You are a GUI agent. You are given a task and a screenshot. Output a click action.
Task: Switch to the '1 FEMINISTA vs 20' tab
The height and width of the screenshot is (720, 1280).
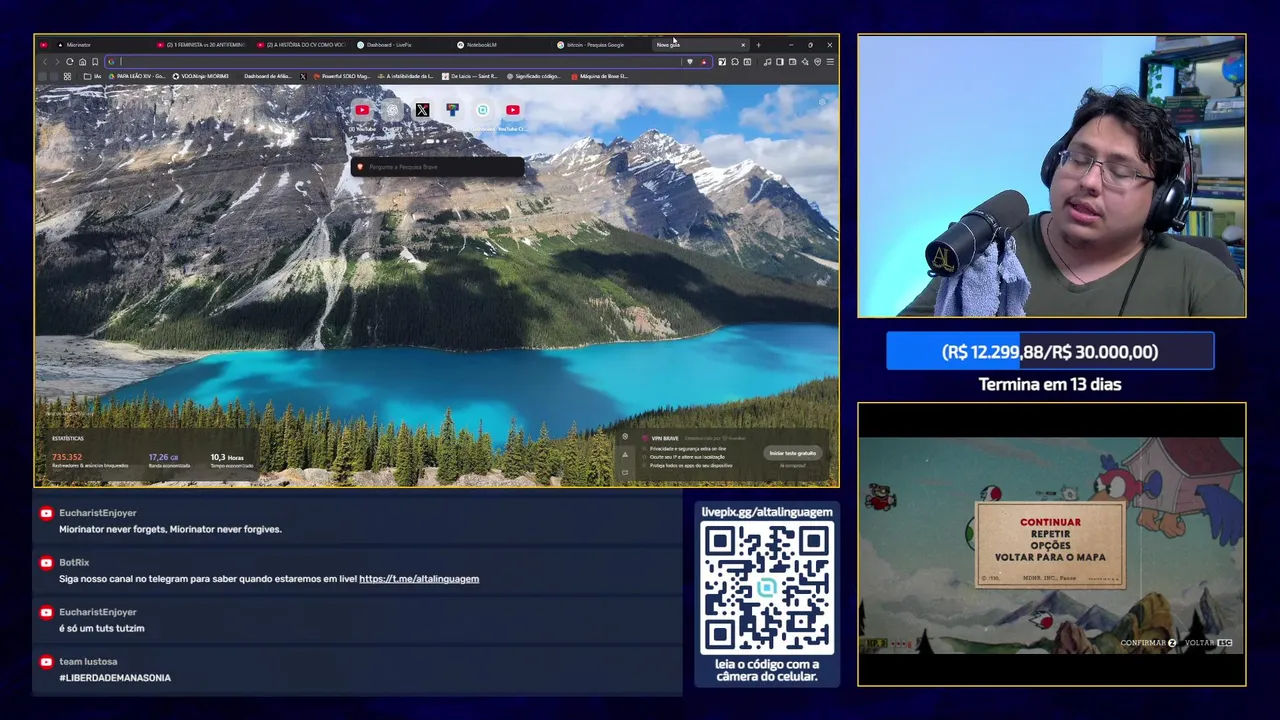coord(200,45)
